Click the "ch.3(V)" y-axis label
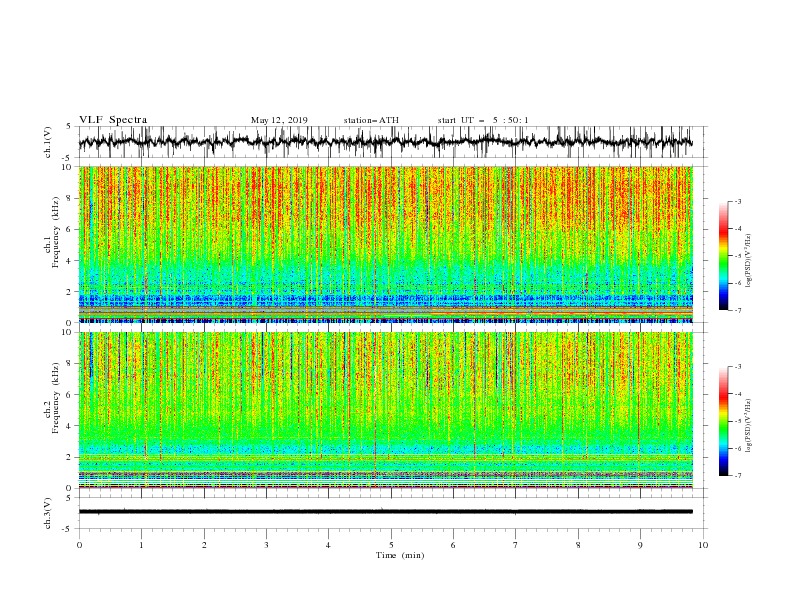Viewport: 792px width, 612px height. [48, 513]
